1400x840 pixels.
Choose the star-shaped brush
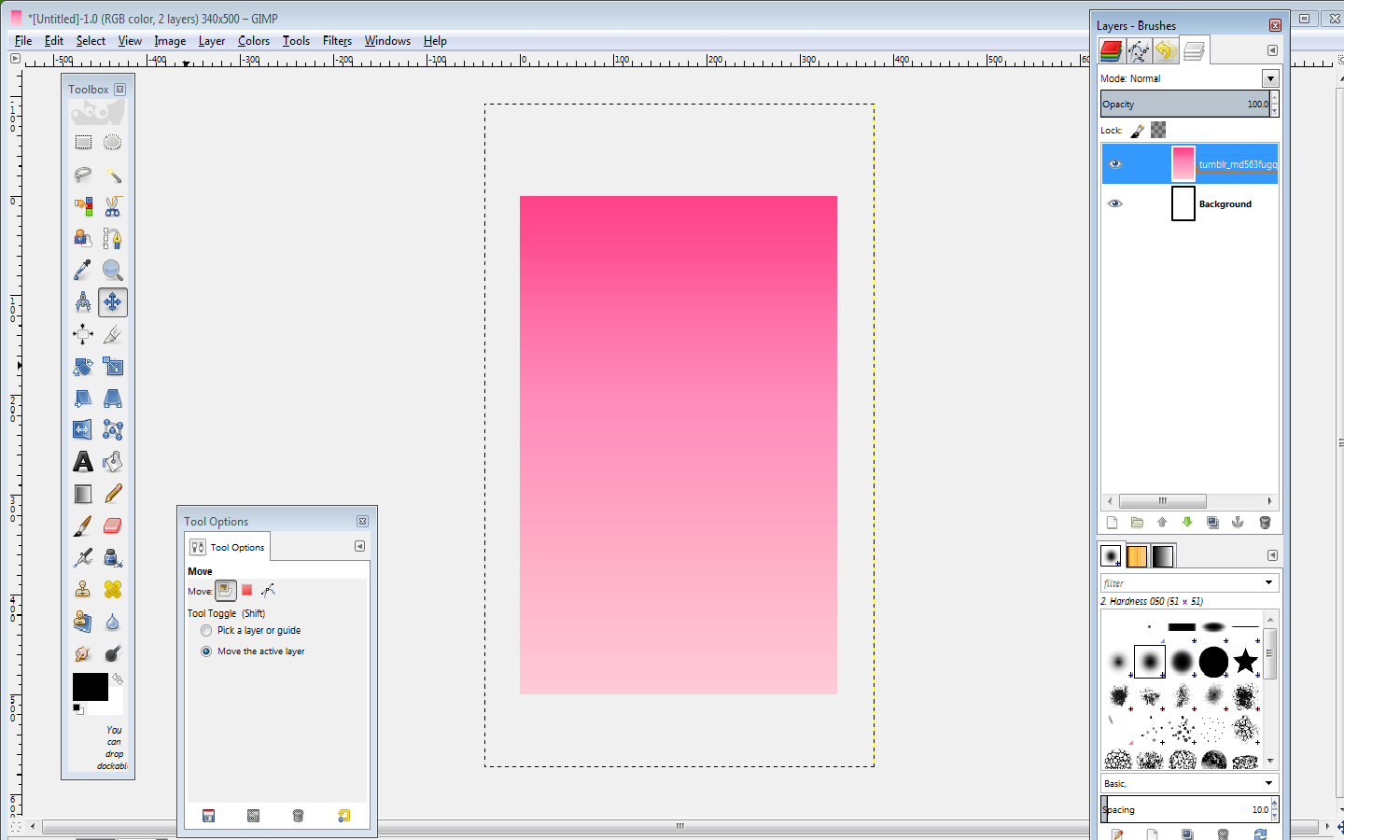pos(1245,662)
